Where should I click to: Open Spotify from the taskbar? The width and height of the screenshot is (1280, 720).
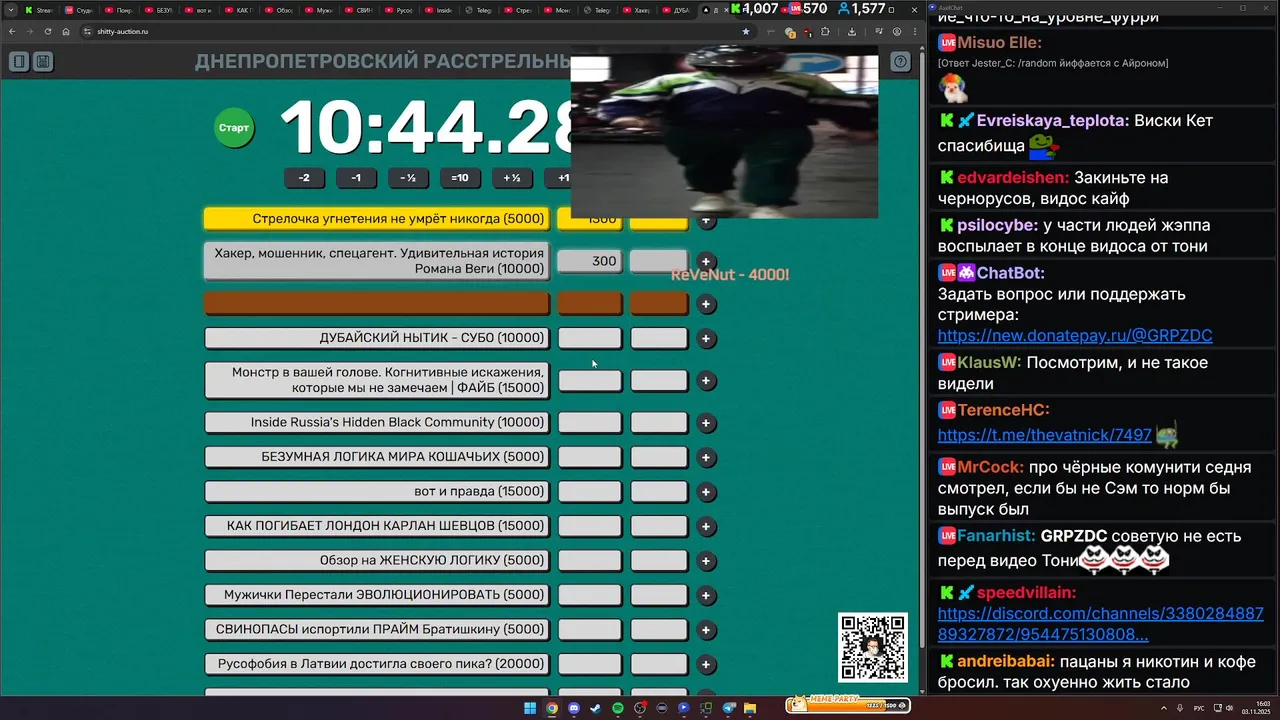[618, 708]
